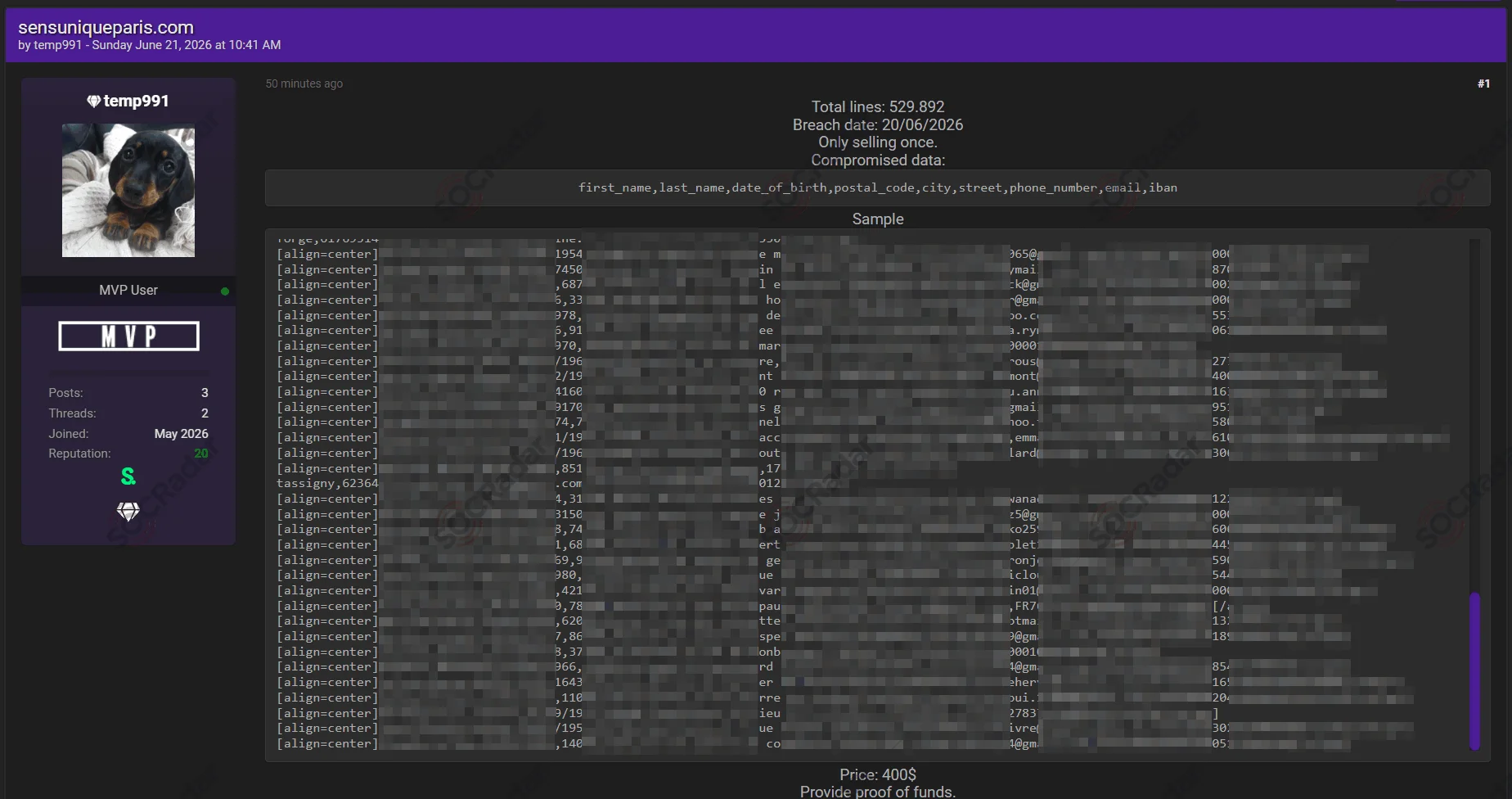
Task: Click the 'Breach date: 20/06/2026' line
Action: click(877, 124)
